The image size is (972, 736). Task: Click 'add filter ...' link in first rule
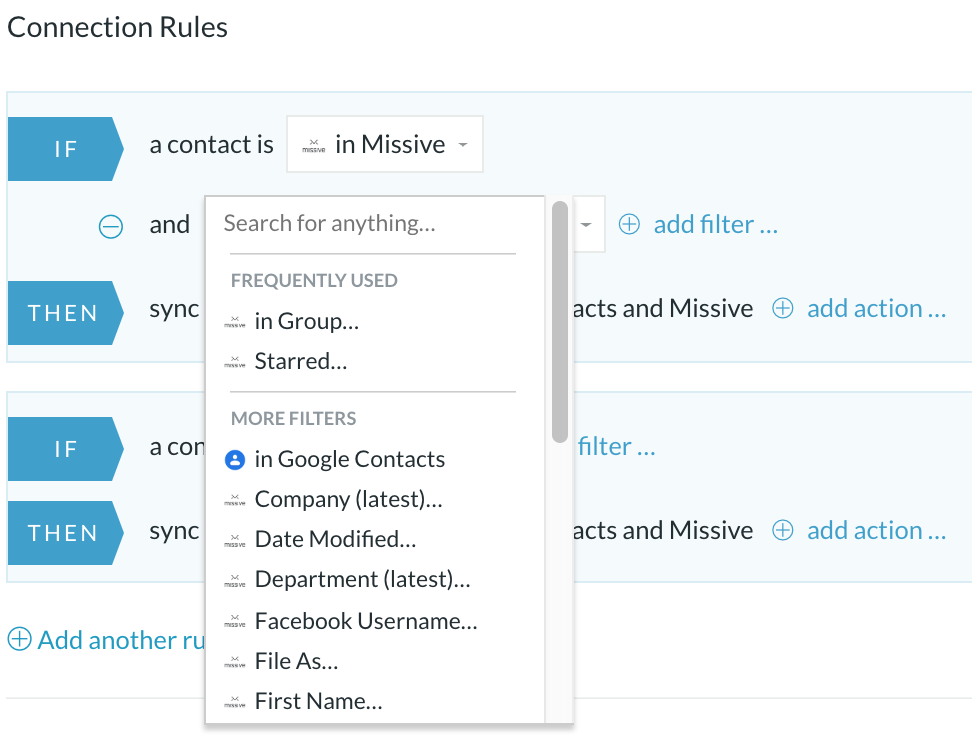tap(715, 224)
